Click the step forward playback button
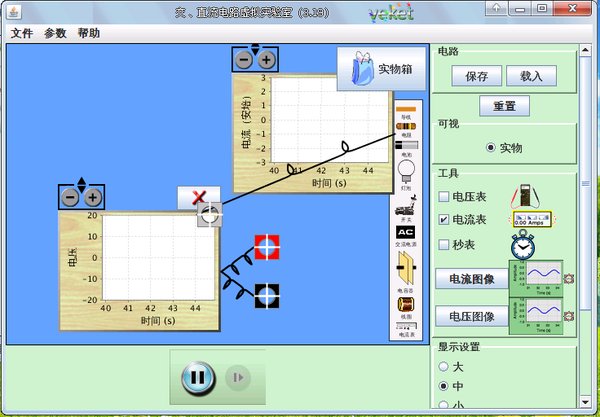Viewport: 600px width, 417px height. pyautogui.click(x=238, y=378)
